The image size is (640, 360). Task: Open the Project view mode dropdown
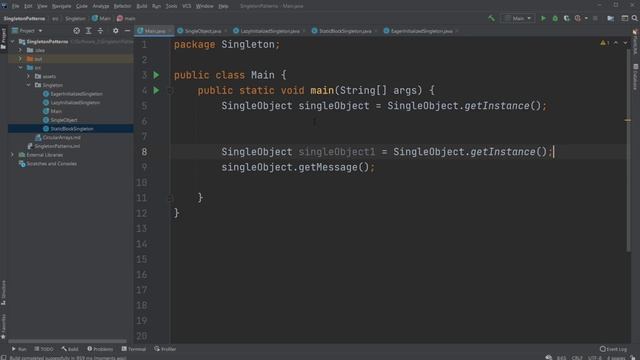point(27,31)
